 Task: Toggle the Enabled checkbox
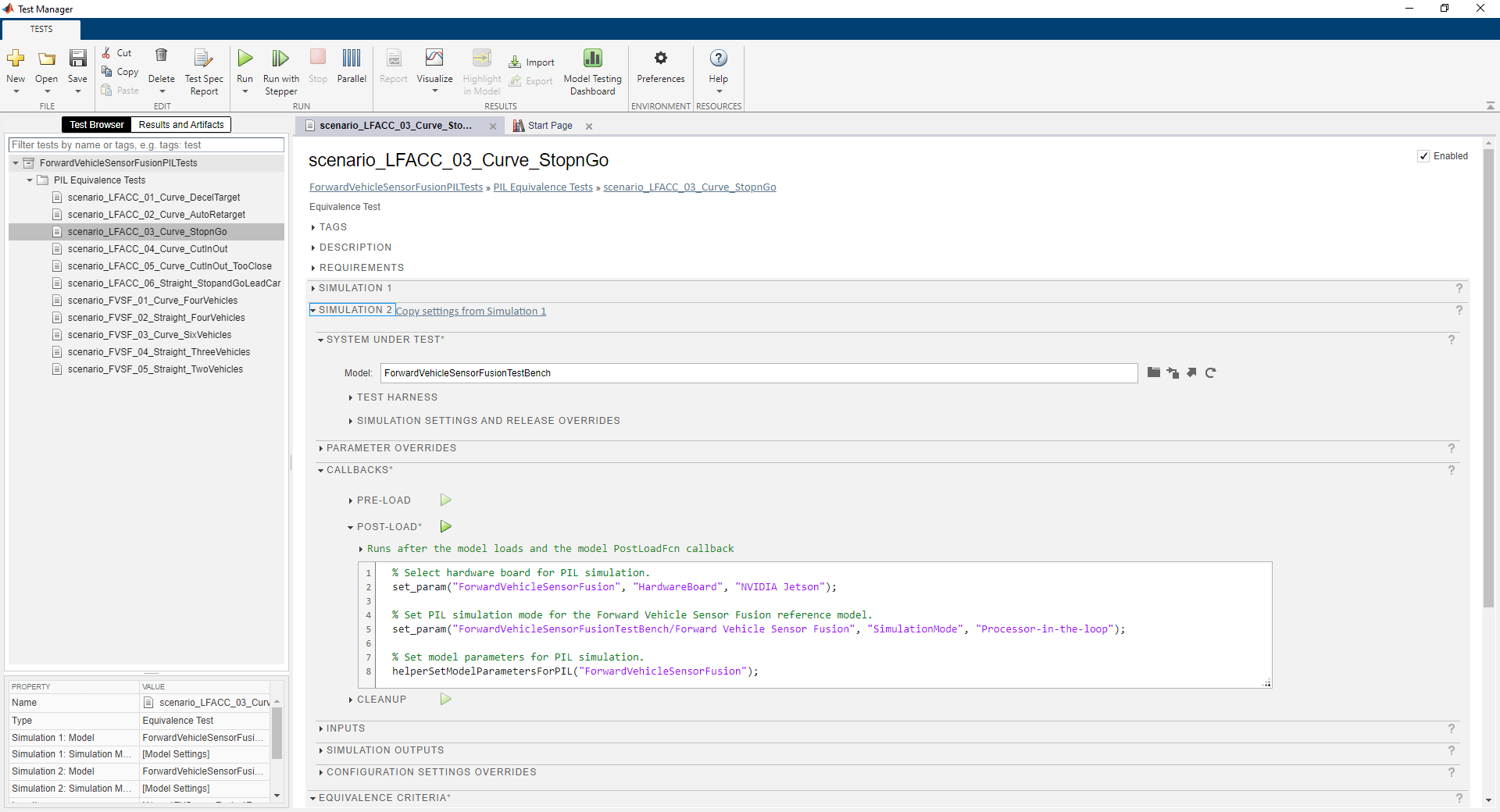coord(1423,156)
